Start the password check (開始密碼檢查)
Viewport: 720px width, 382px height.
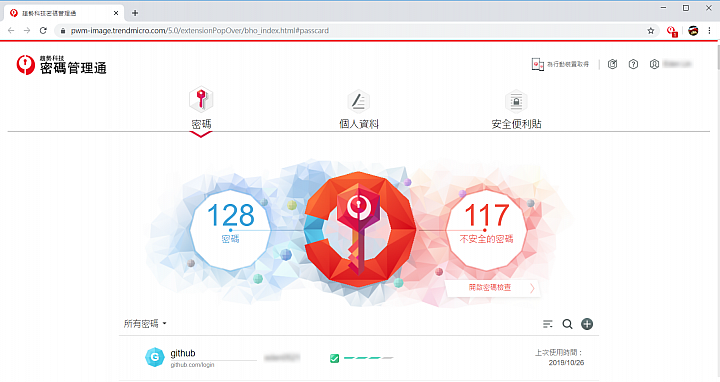click(x=492, y=288)
